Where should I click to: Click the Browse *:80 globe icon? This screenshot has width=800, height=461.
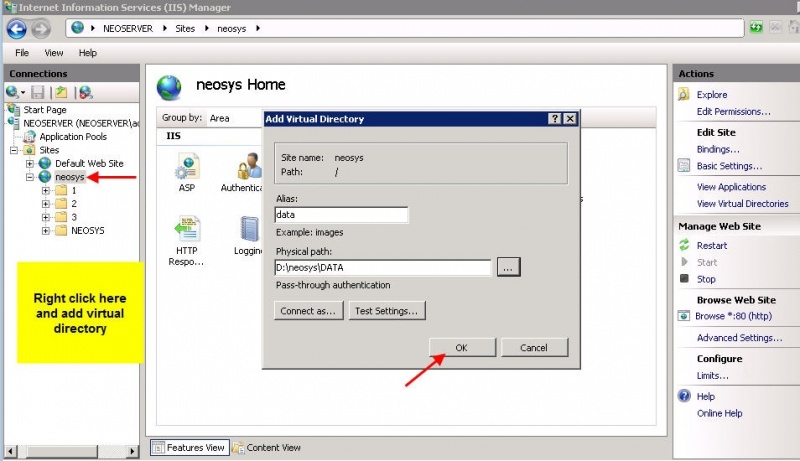(x=684, y=316)
